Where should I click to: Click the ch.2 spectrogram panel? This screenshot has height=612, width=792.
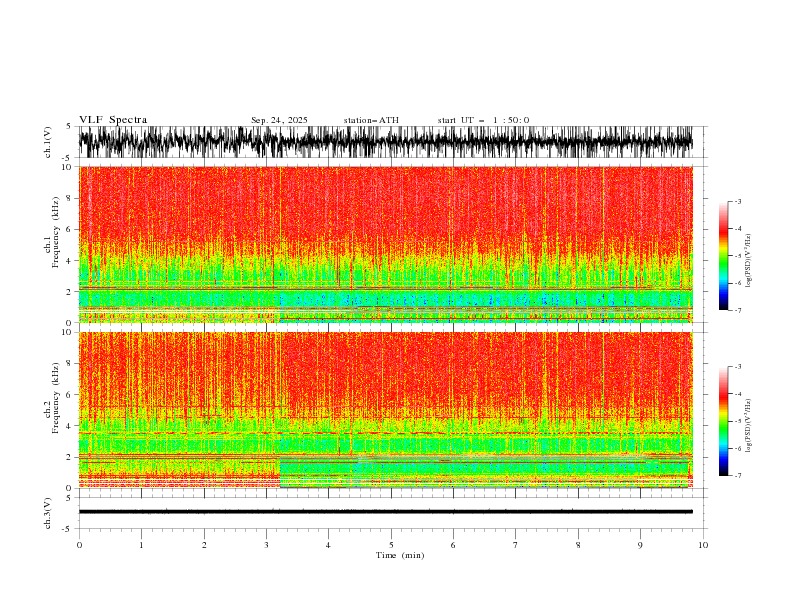(x=386, y=410)
